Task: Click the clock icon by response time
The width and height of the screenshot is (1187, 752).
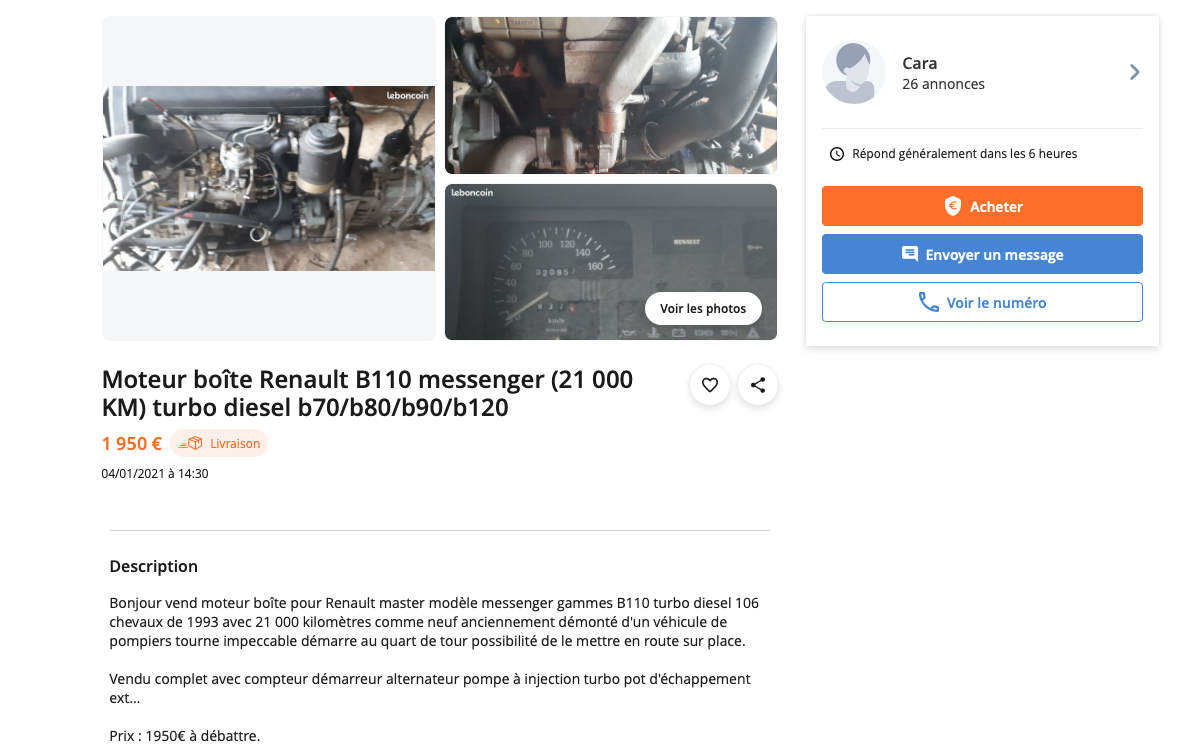Action: 837,154
